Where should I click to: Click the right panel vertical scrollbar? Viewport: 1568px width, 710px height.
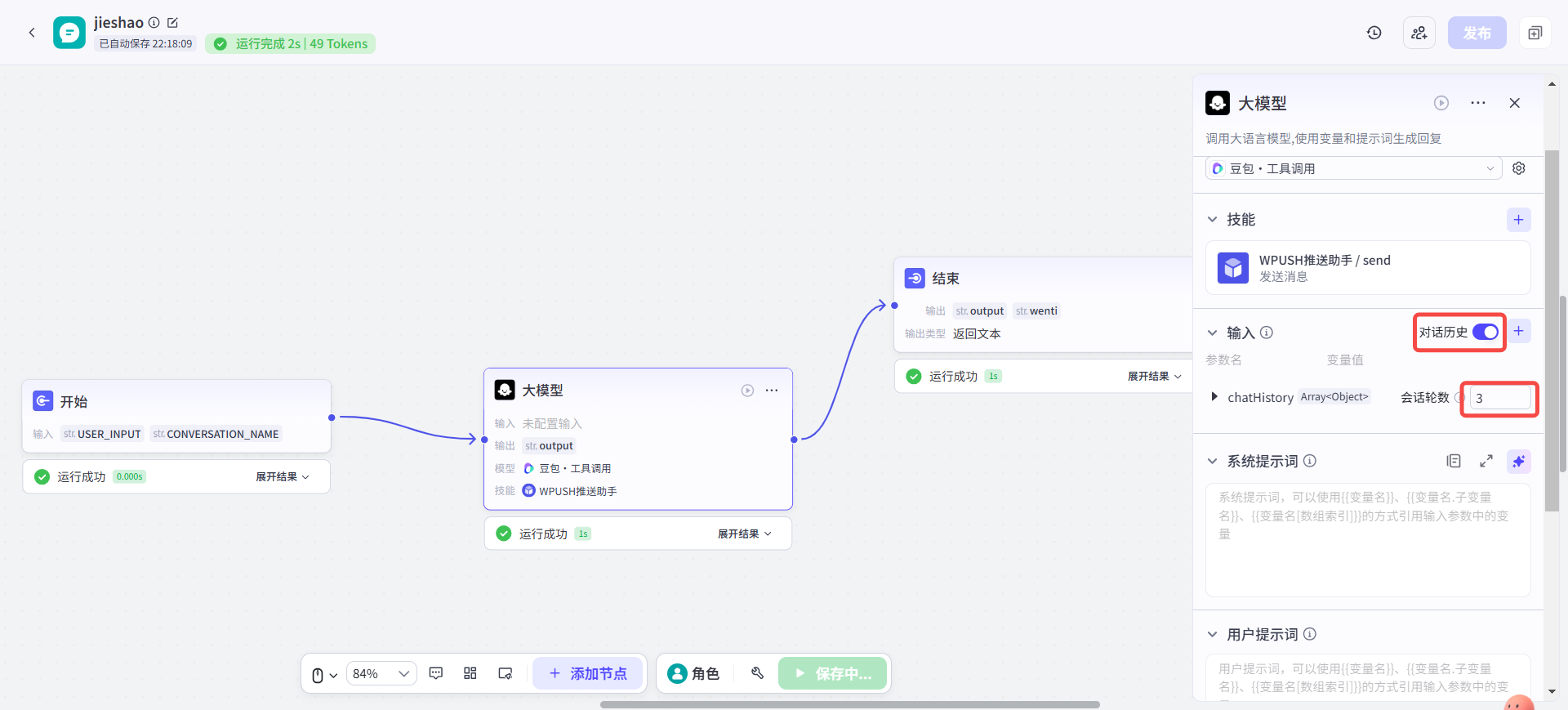tap(1552, 331)
